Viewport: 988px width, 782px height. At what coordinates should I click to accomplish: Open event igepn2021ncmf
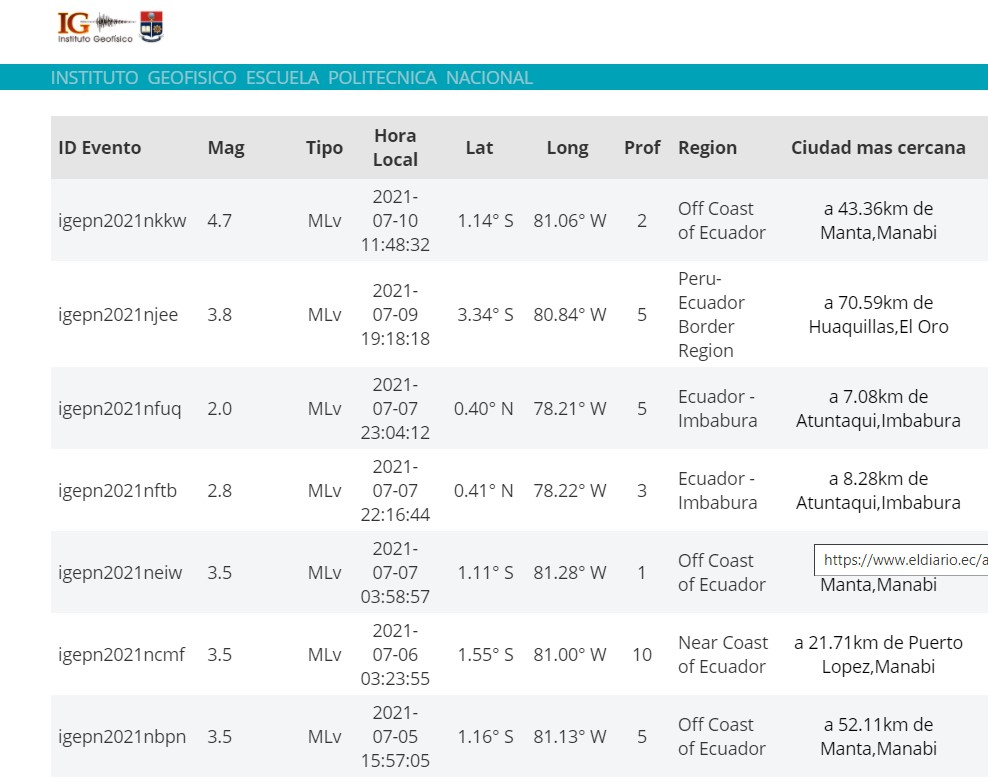pos(122,654)
